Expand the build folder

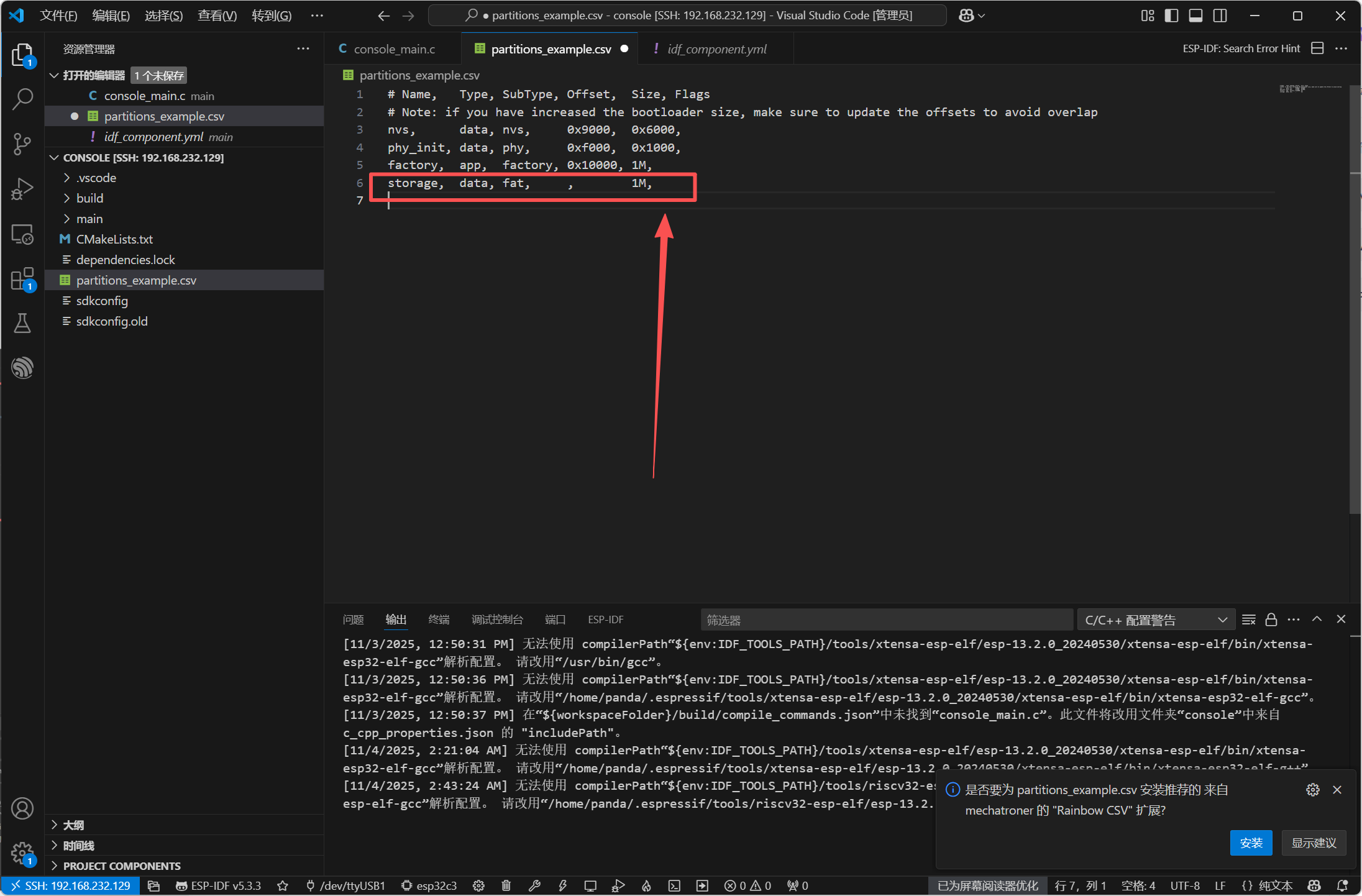89,198
